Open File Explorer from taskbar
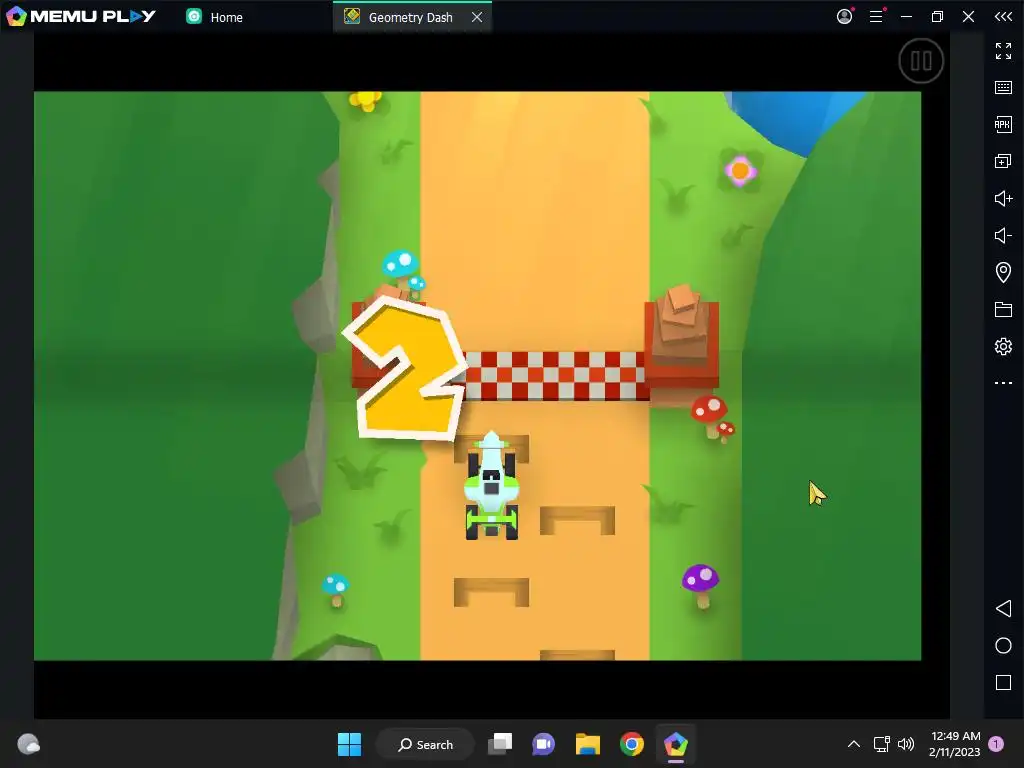The image size is (1024, 768). pyautogui.click(x=588, y=744)
